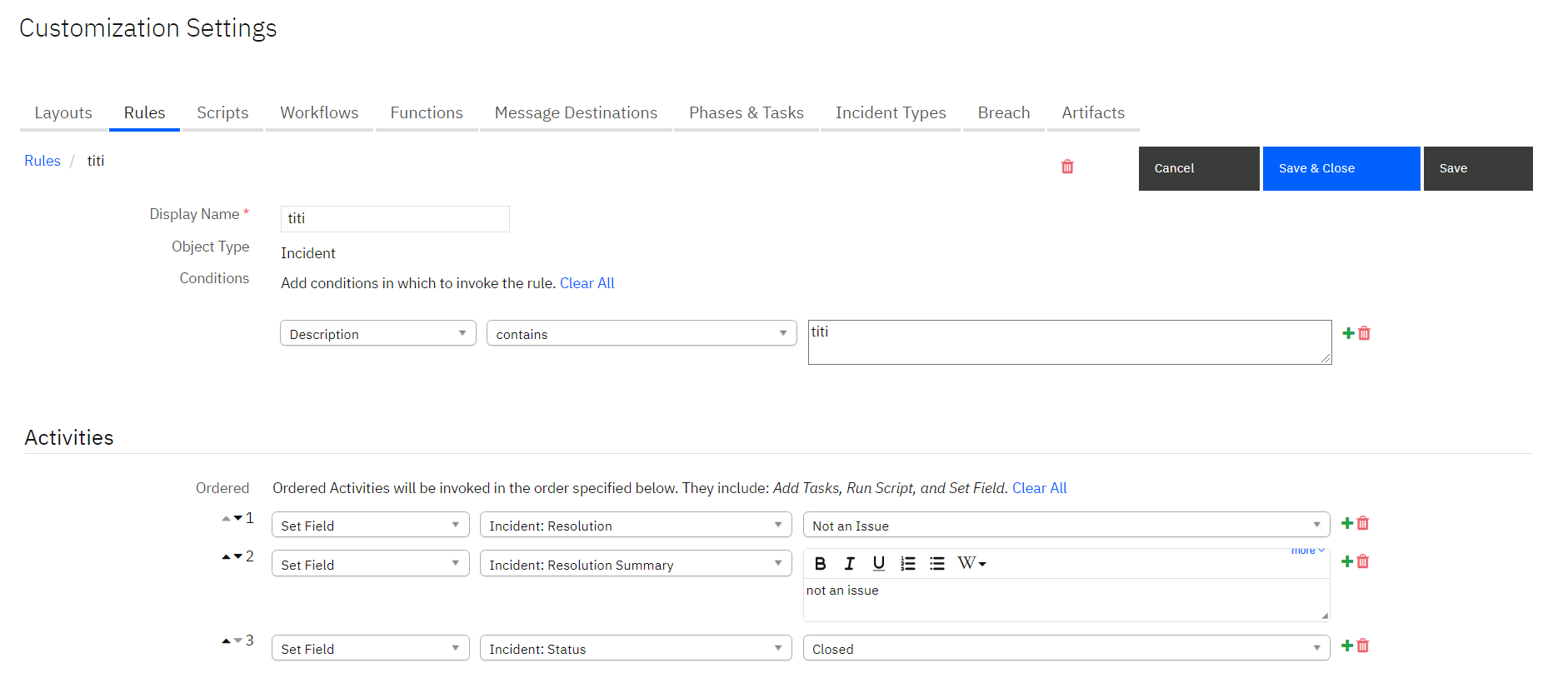Viewport: 1568px width, 678px height.
Task: Delete the titi rule with the trash icon
Action: point(1067,167)
